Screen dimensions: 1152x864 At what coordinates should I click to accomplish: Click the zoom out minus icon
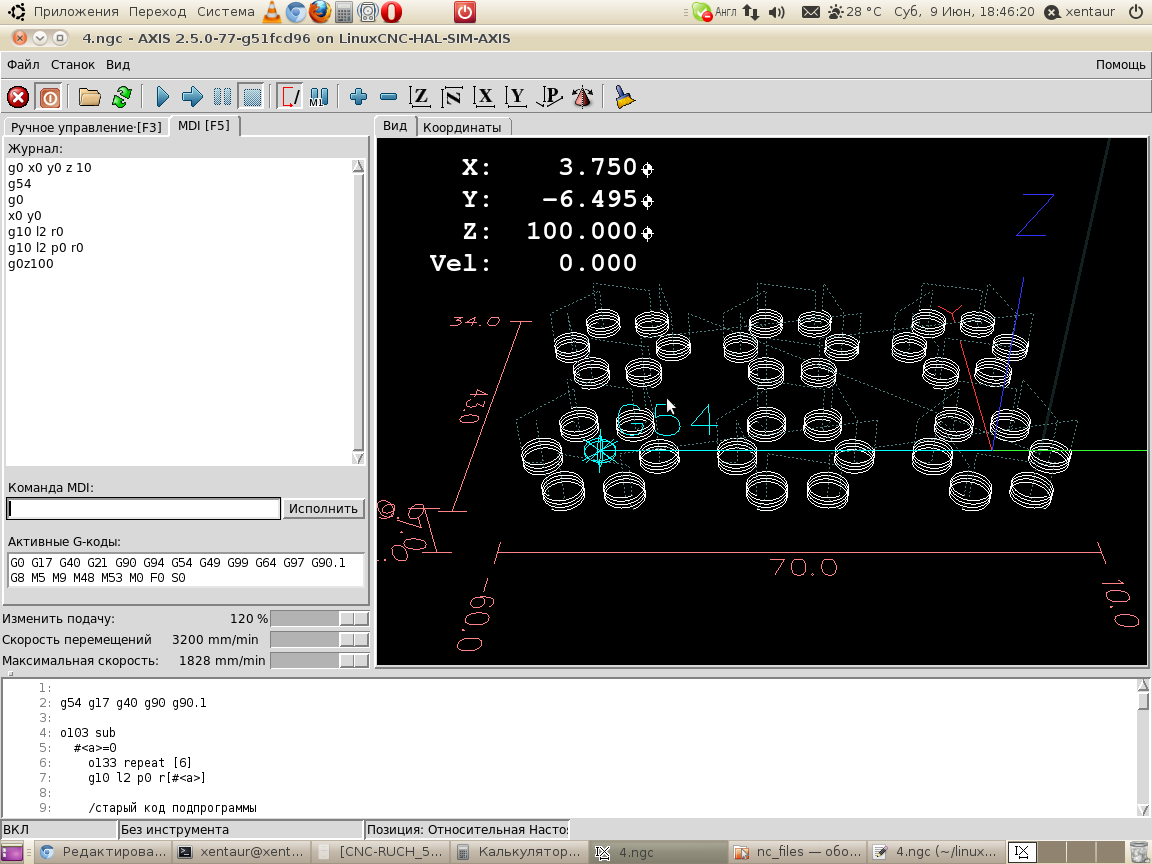pyautogui.click(x=389, y=97)
